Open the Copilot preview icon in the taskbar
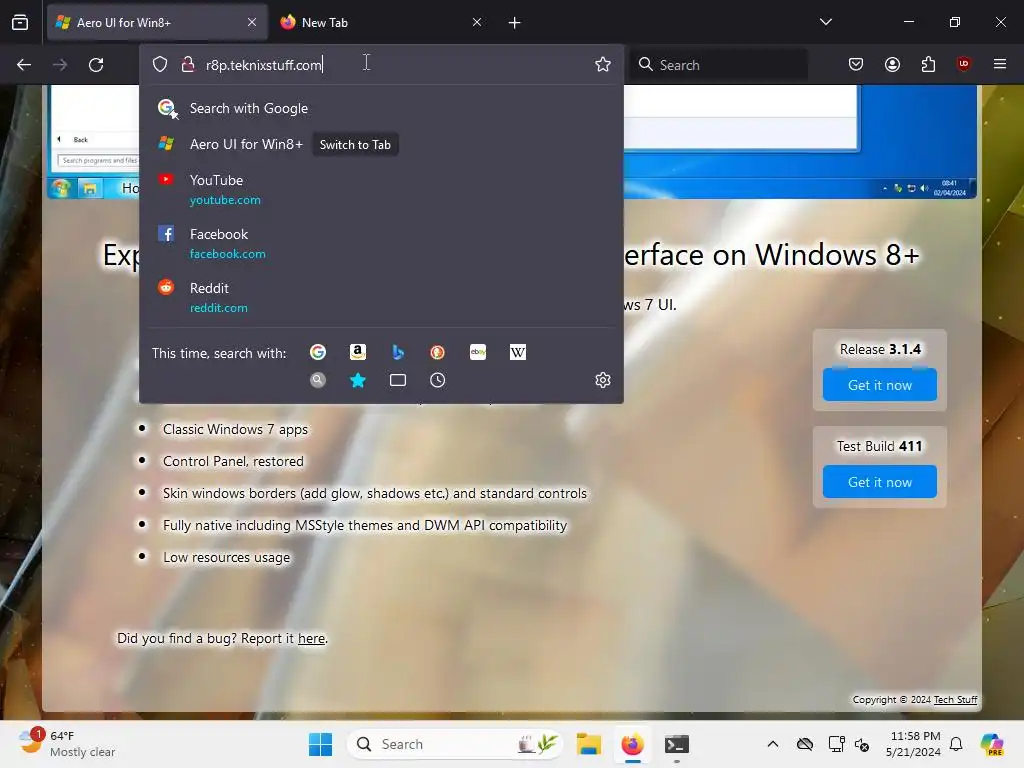The height and width of the screenshot is (768, 1024). tap(992, 744)
